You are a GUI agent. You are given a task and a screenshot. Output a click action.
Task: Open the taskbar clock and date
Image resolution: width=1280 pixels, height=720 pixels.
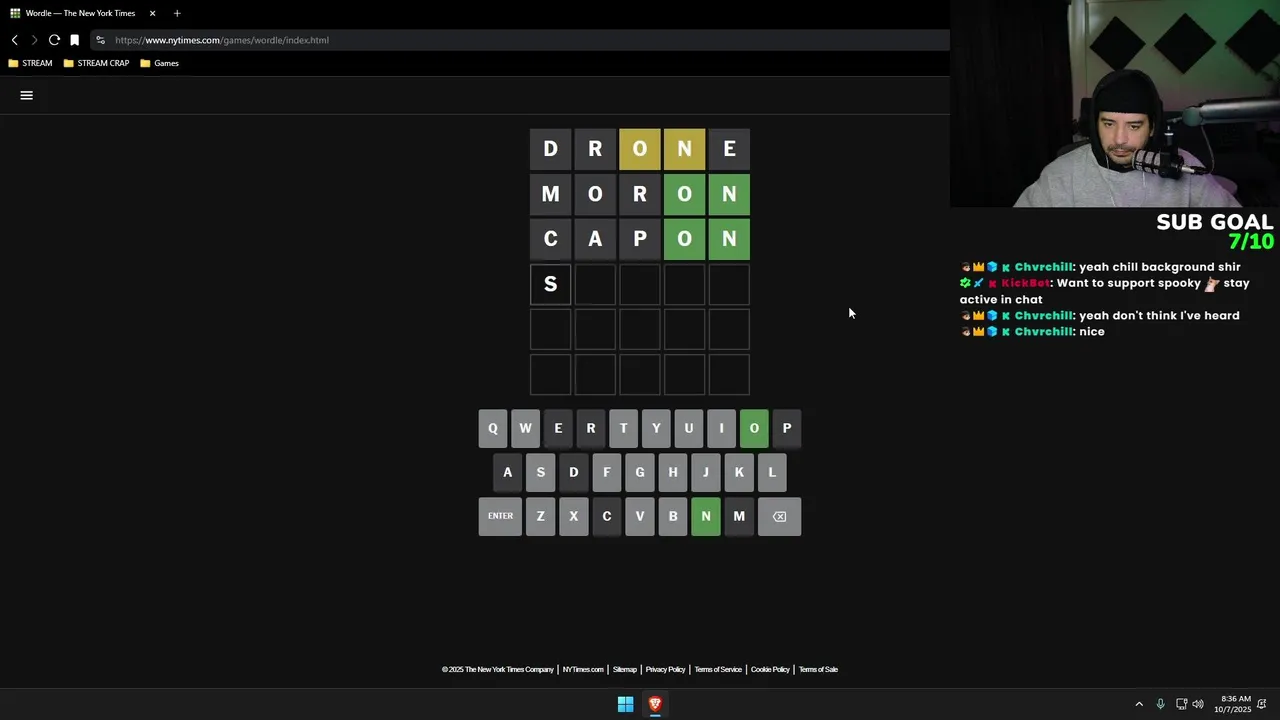point(1232,704)
